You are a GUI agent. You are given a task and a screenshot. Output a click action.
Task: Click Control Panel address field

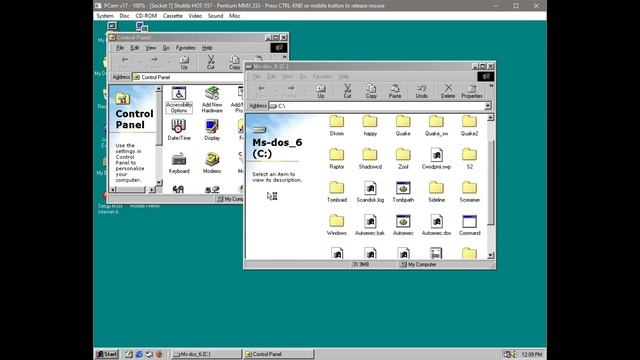[x=188, y=77]
